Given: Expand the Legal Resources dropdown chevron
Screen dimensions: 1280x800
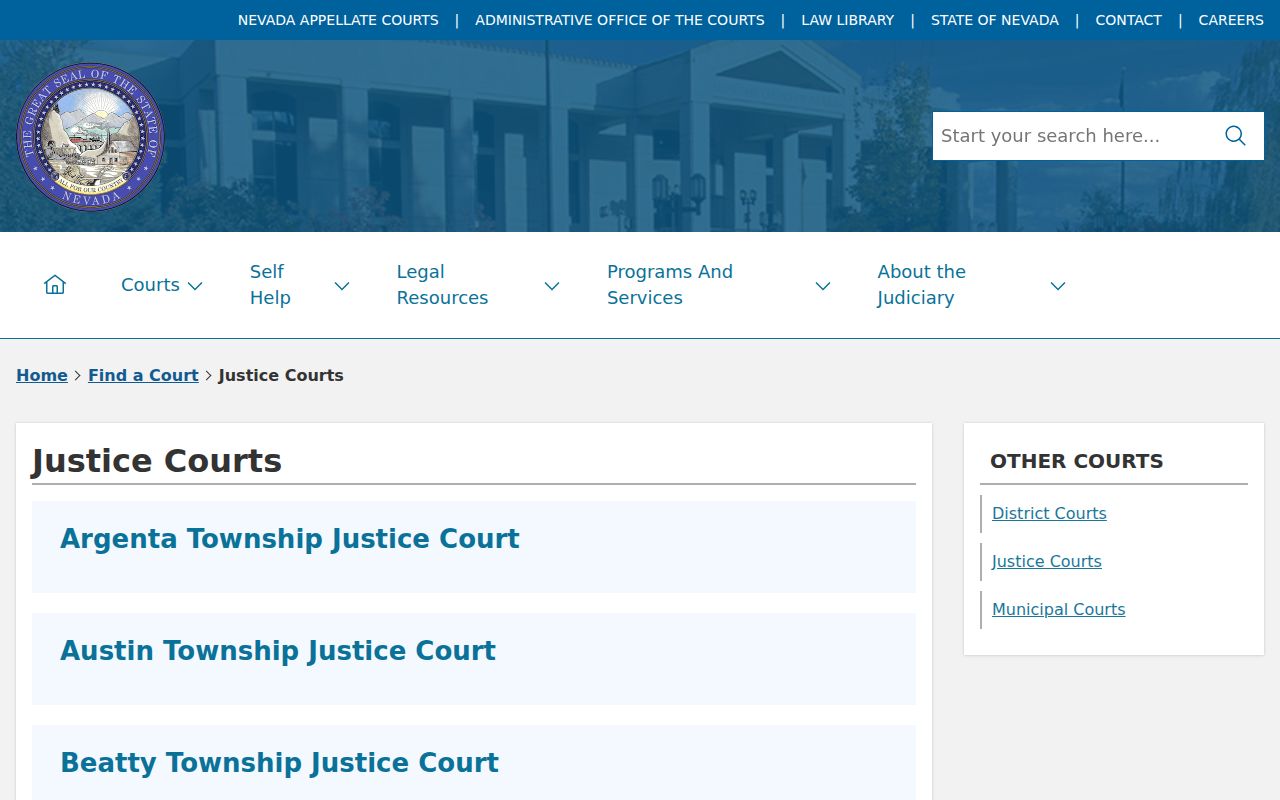Looking at the screenshot, I should [x=552, y=286].
